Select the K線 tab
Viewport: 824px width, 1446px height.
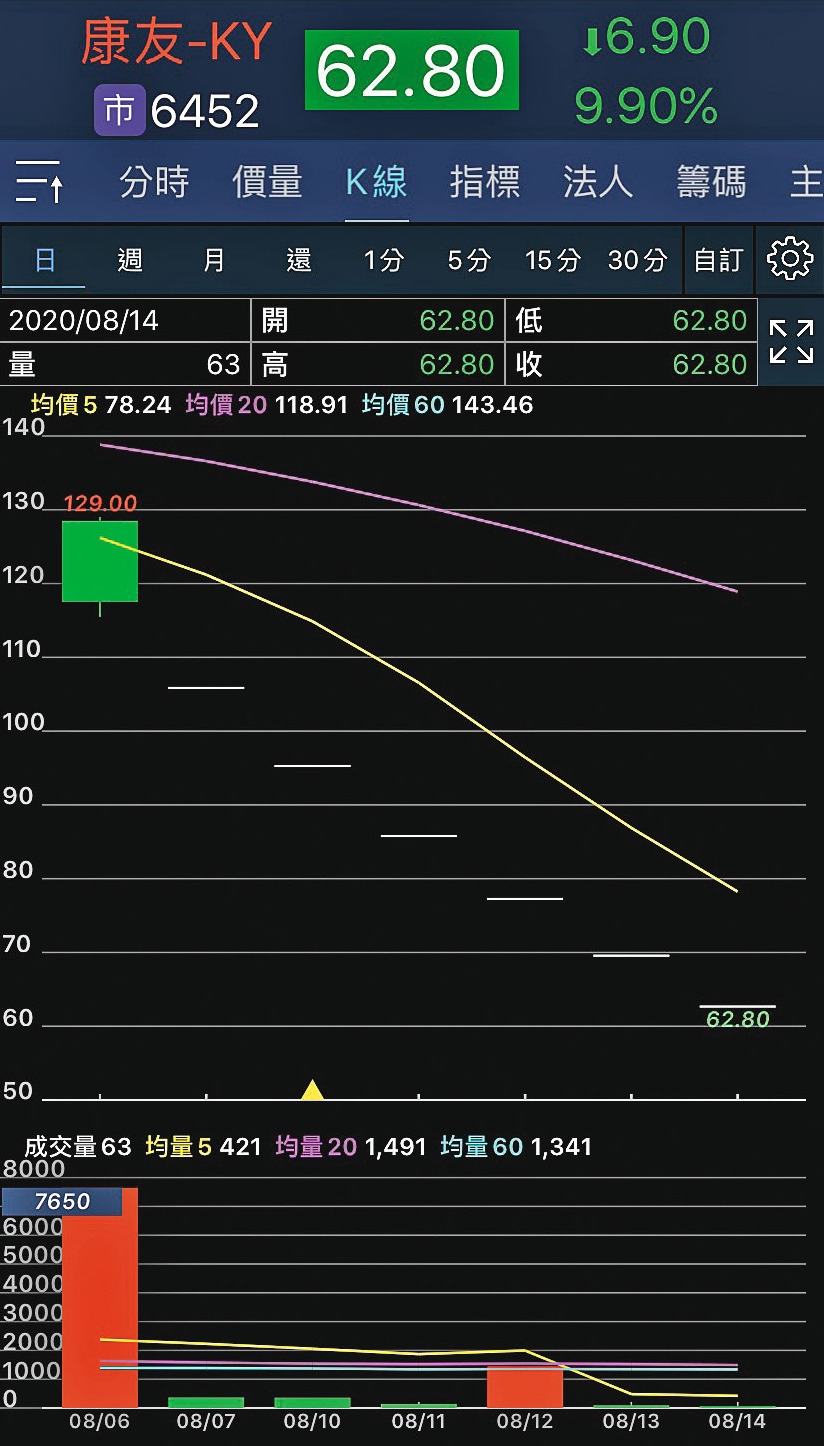click(x=377, y=182)
